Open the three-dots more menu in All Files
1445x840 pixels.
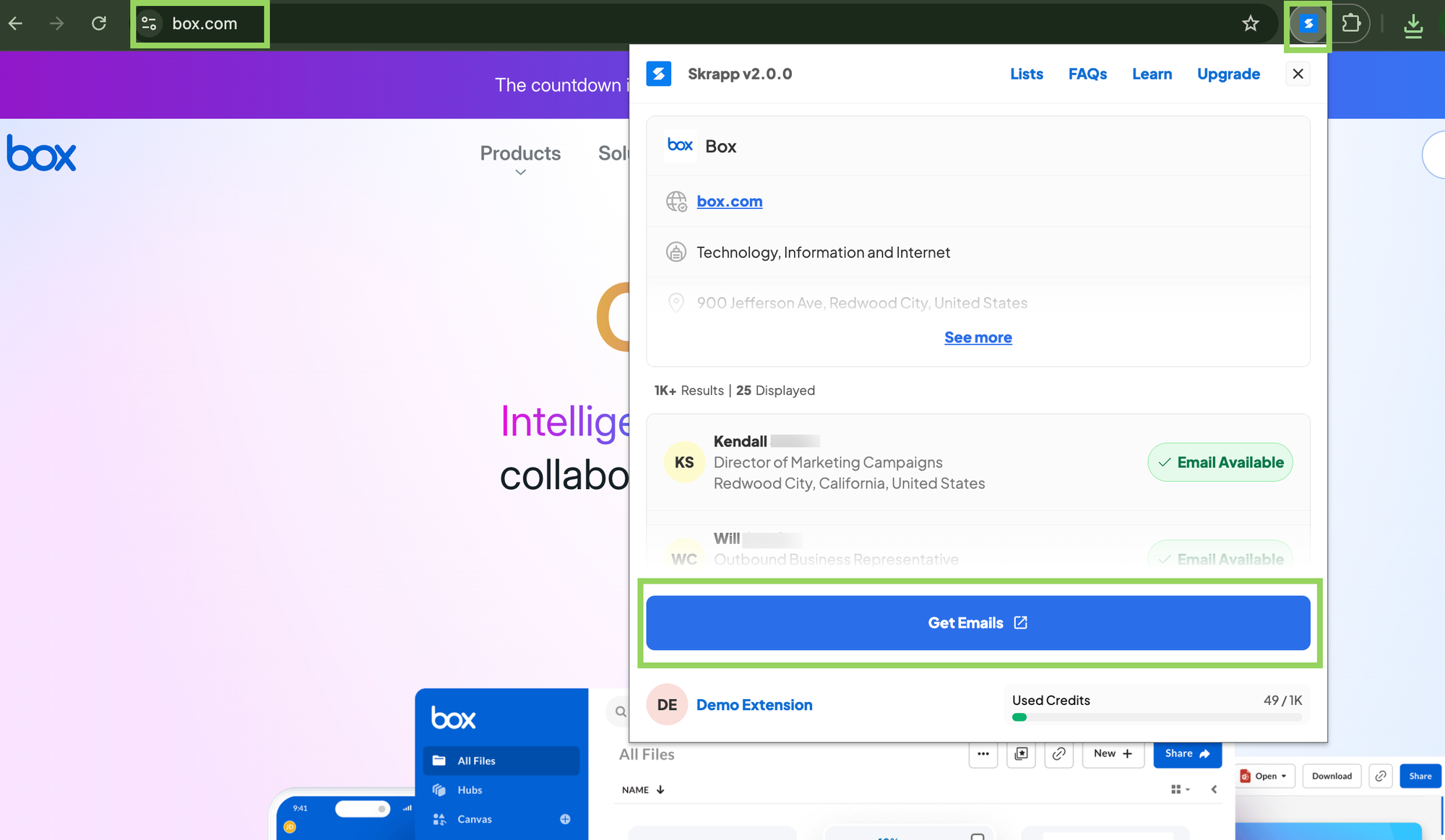(983, 753)
